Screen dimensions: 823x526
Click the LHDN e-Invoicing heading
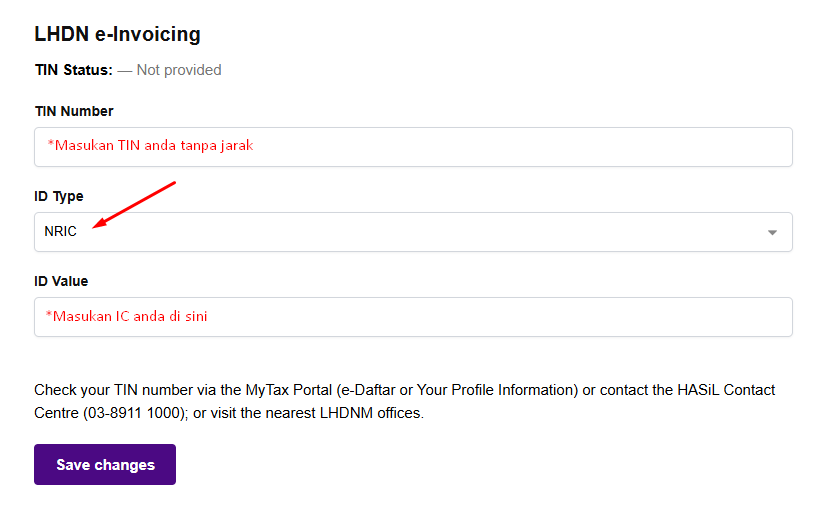[117, 34]
